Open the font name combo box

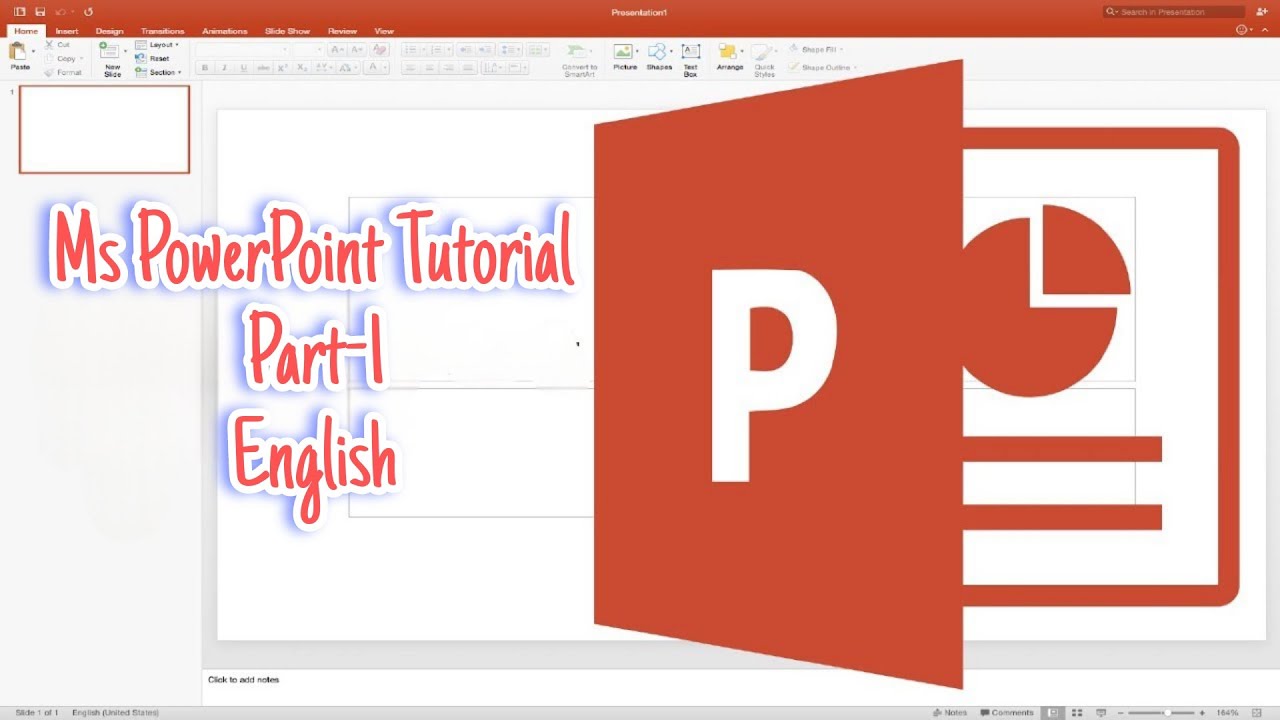(x=242, y=49)
